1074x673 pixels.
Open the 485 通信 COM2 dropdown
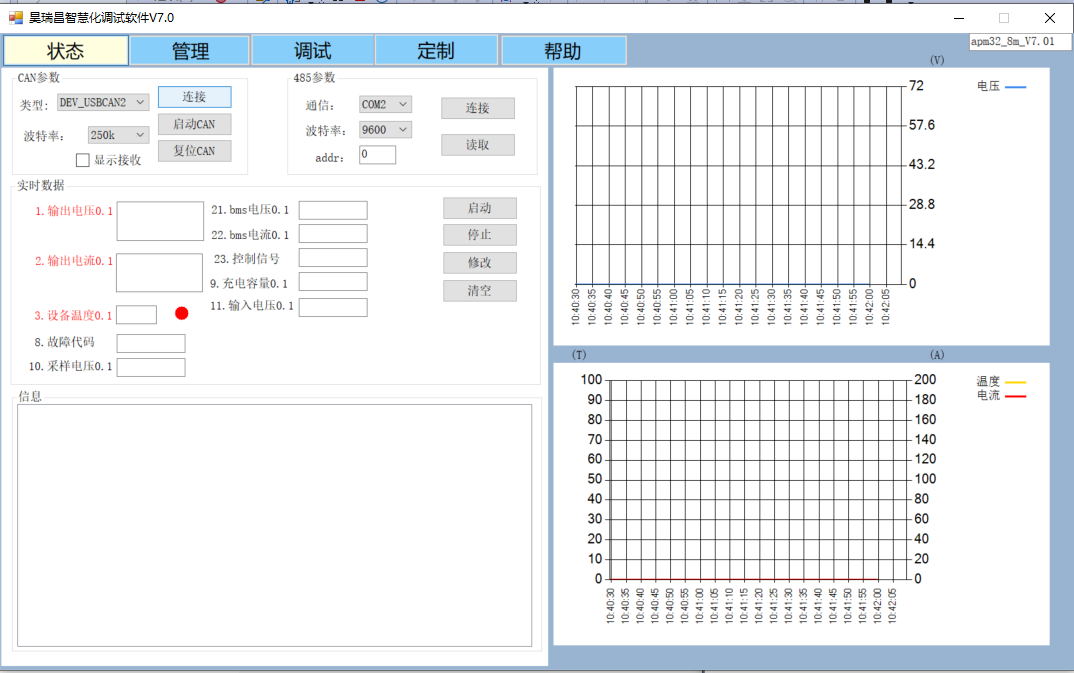point(385,104)
